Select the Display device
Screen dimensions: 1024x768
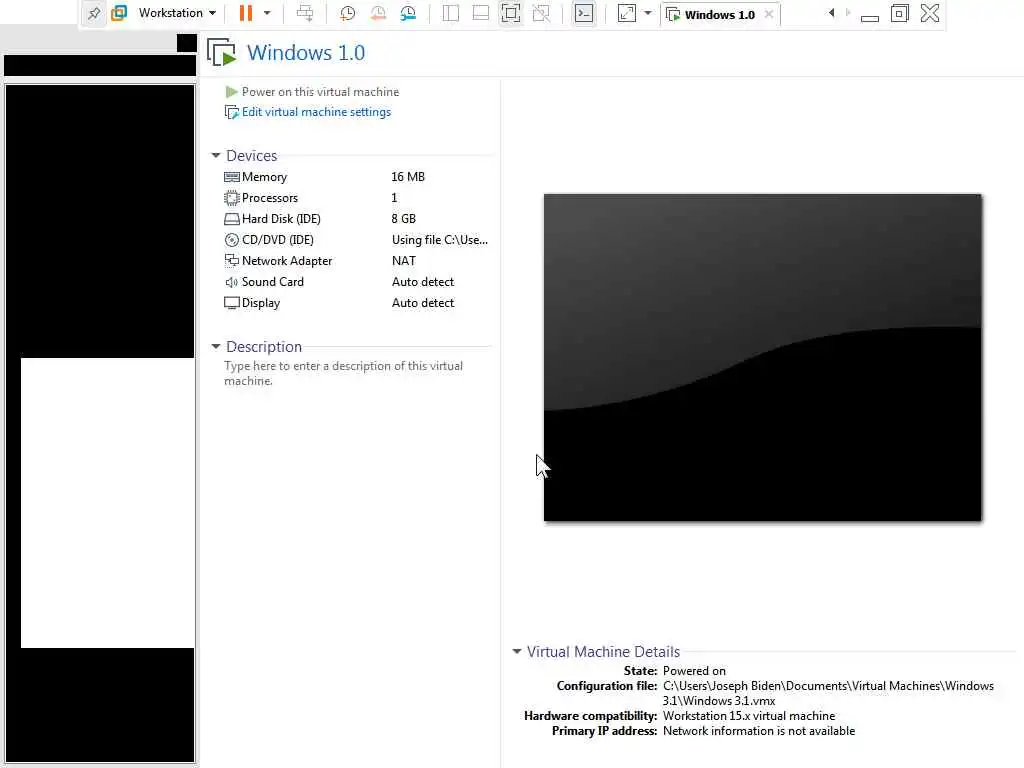356,303
